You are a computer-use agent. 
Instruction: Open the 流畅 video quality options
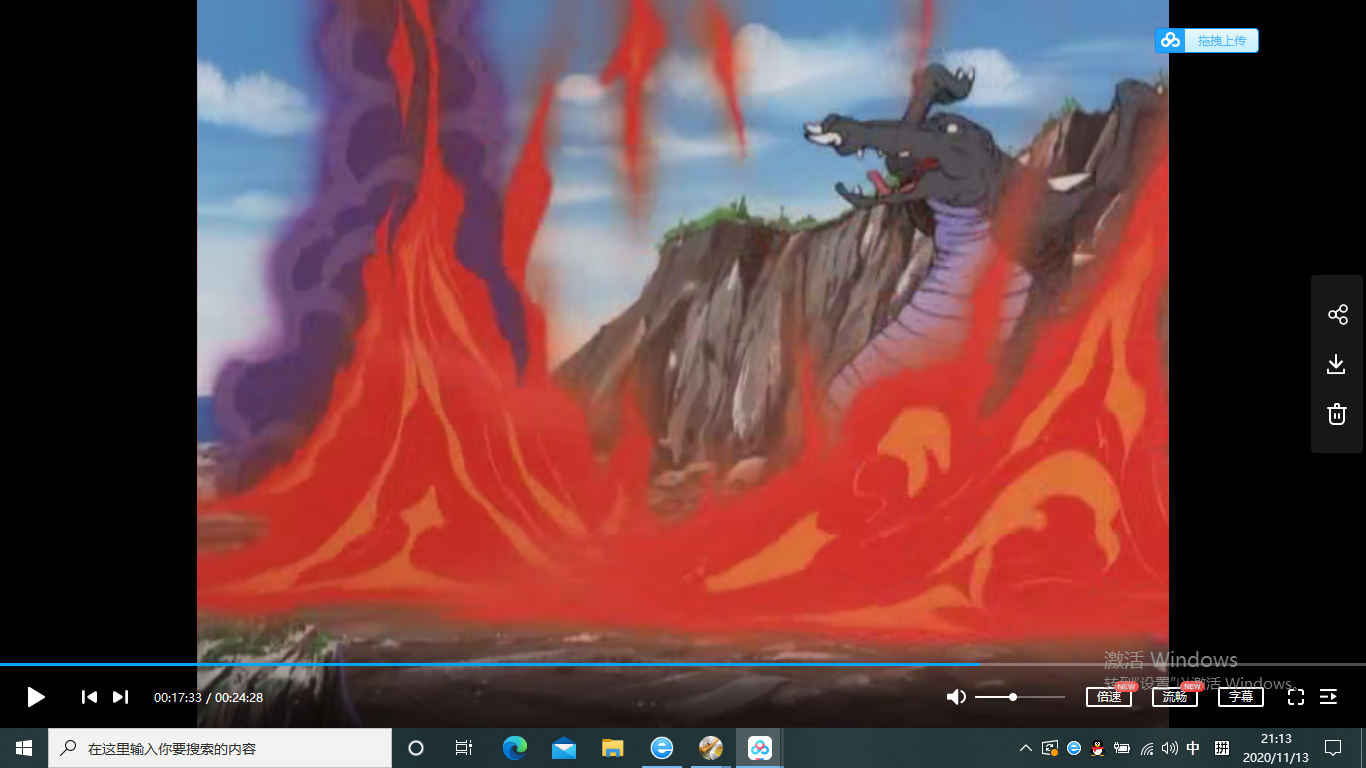click(1175, 697)
